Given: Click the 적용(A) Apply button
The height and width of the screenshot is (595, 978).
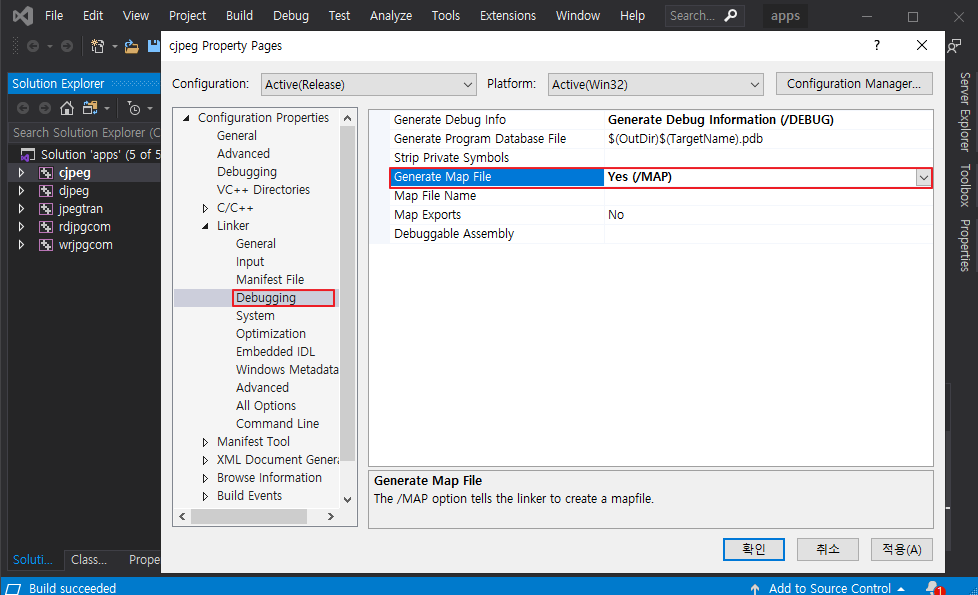Looking at the screenshot, I should tap(901, 549).
